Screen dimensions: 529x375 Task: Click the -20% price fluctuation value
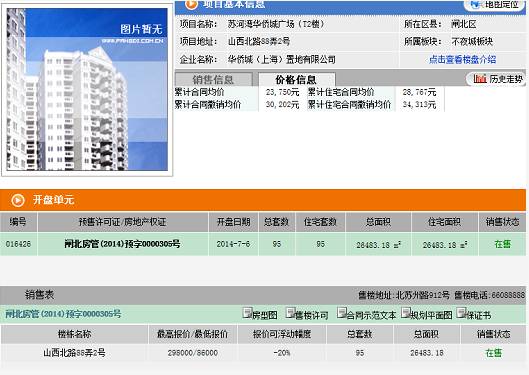282,353
